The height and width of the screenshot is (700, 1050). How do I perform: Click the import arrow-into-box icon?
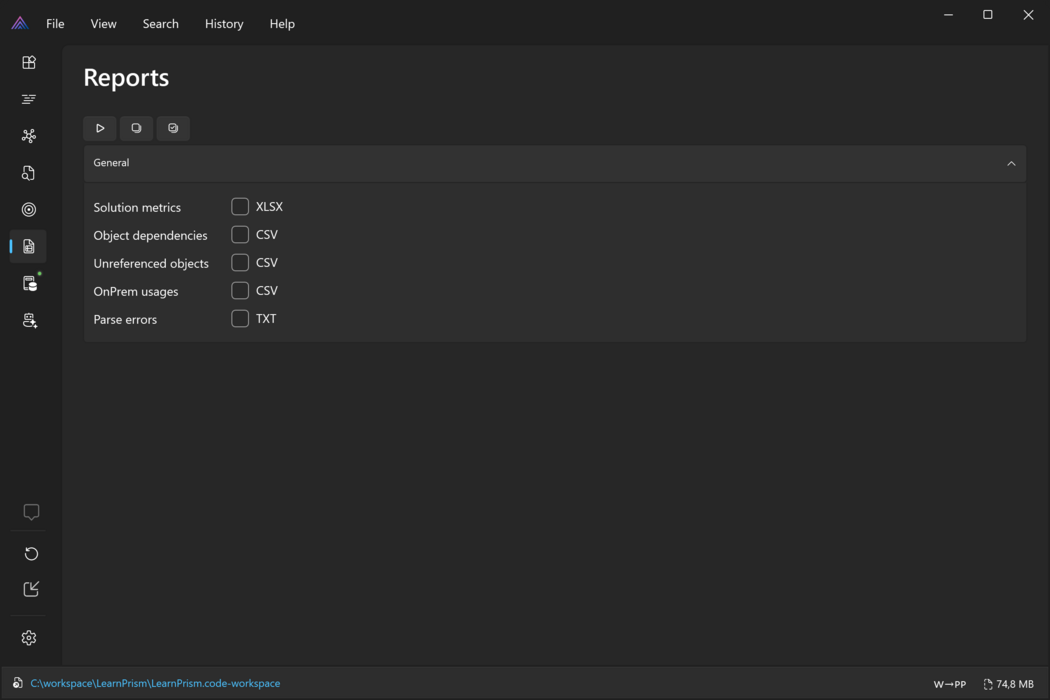pyautogui.click(x=31, y=589)
